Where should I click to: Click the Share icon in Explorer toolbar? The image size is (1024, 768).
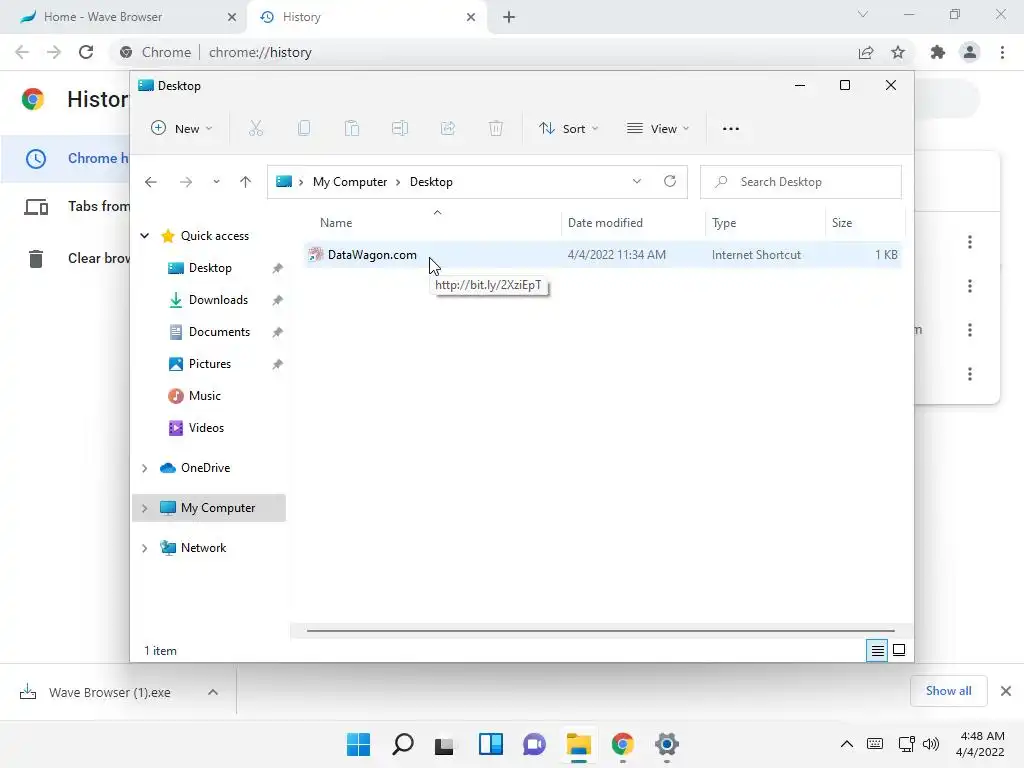pos(448,129)
